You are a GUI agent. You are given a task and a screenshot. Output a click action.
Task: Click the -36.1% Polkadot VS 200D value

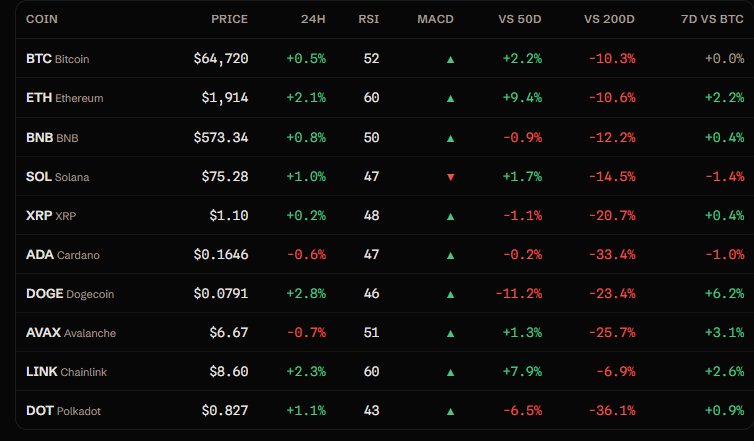(612, 411)
